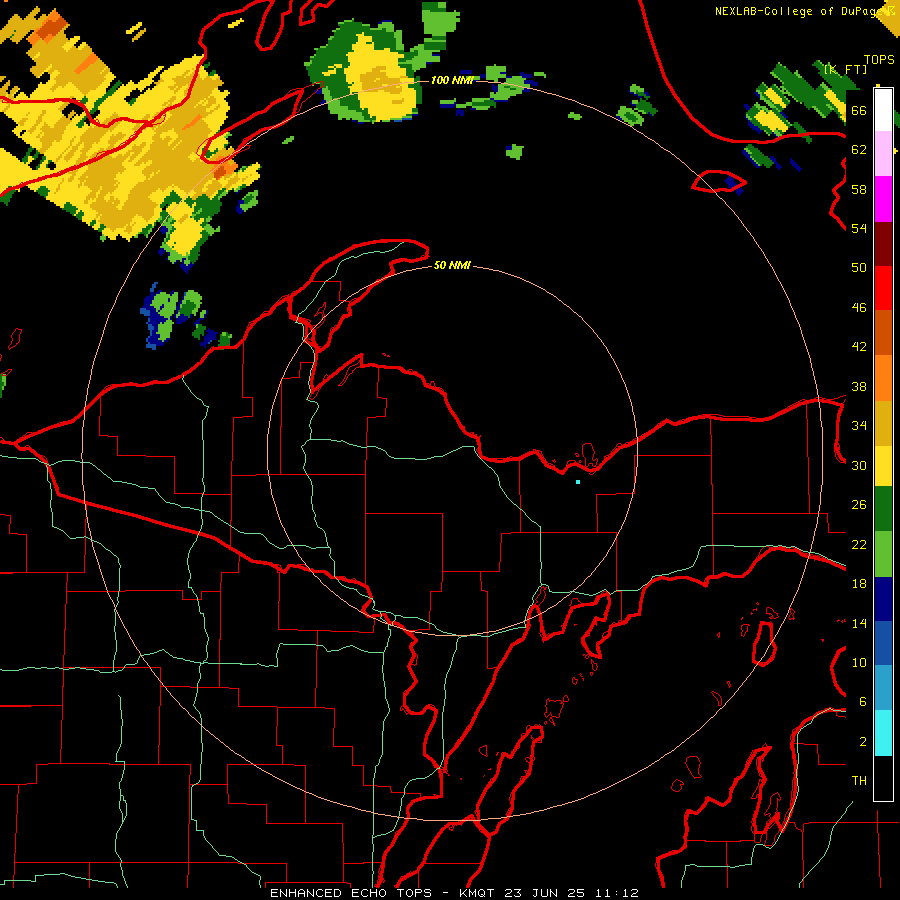Image resolution: width=900 pixels, height=900 pixels.
Task: Click the lone cyan echo pixel inside 50 NMI ring
Action: 578,482
